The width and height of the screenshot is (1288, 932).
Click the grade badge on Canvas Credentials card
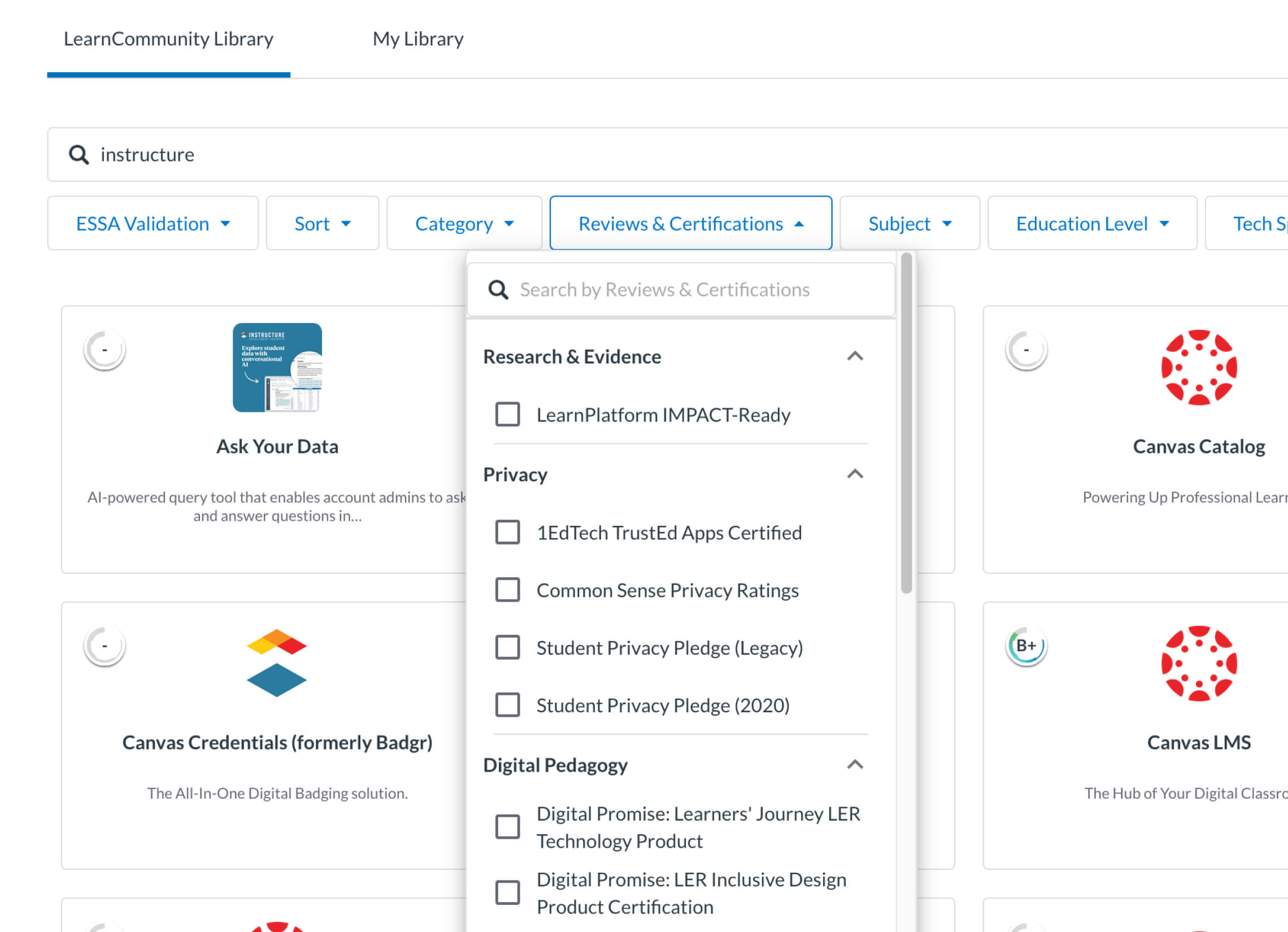pos(105,646)
